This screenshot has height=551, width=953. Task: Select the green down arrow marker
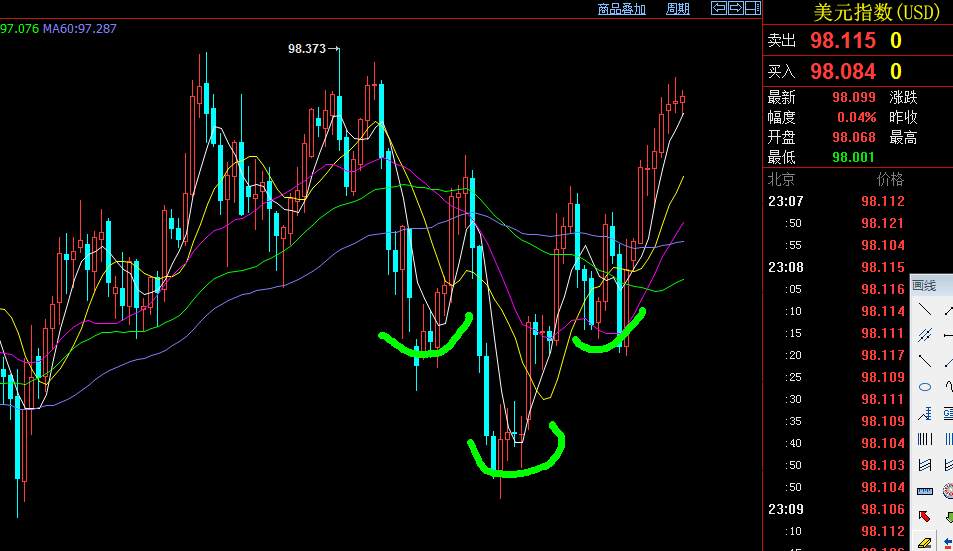pos(948,516)
